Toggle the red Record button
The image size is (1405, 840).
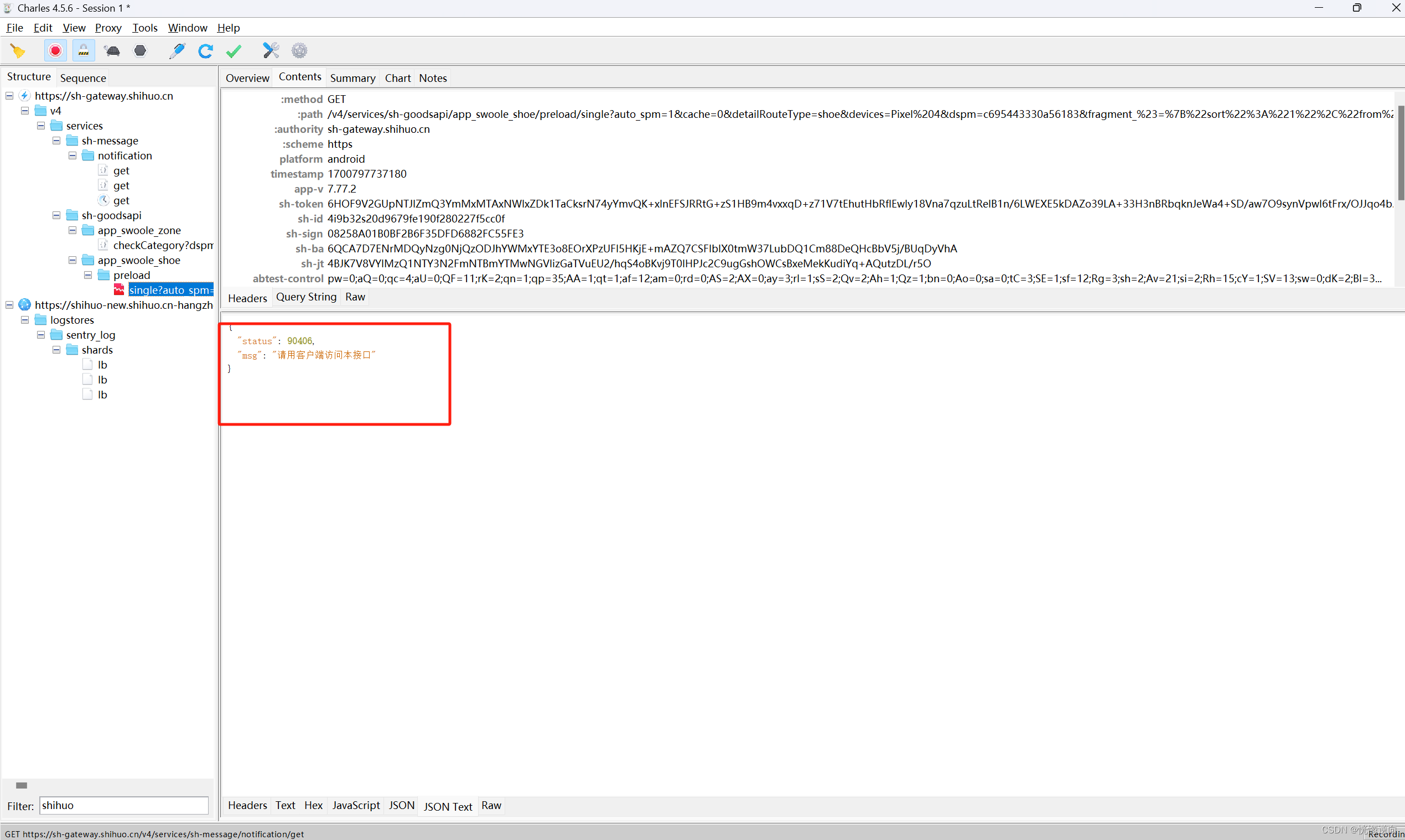(x=55, y=51)
